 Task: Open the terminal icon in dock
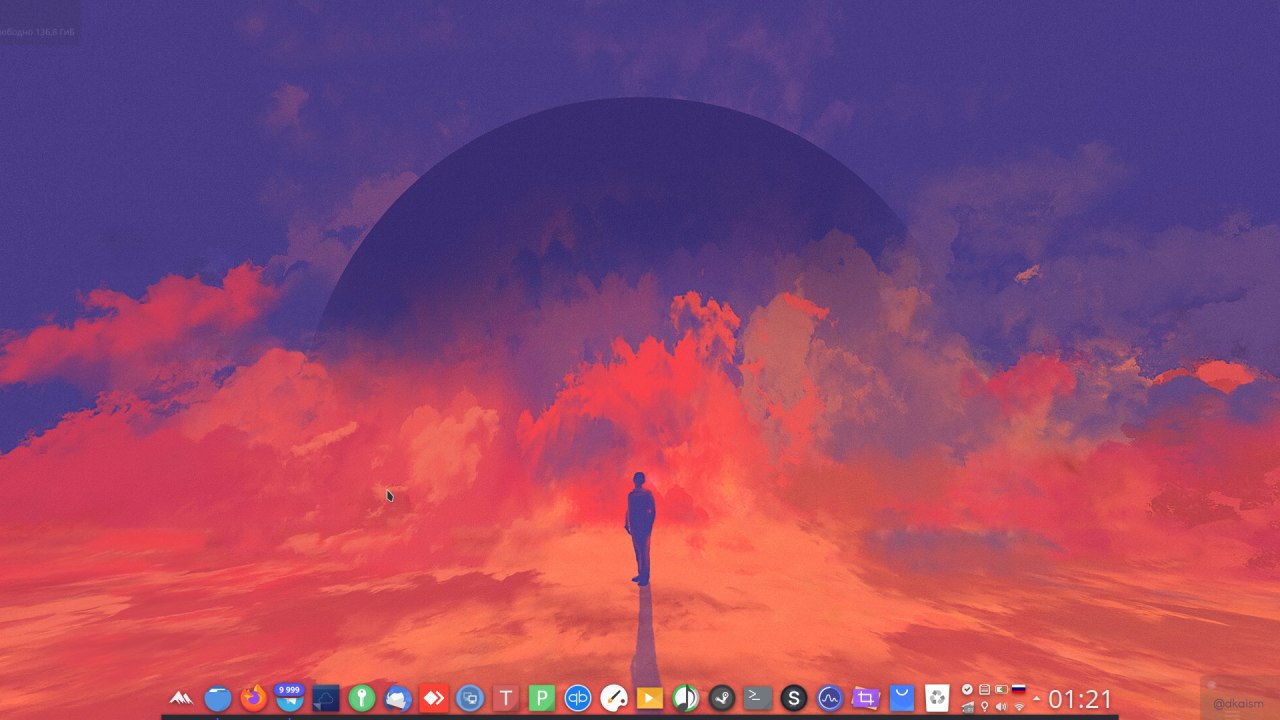(758, 698)
